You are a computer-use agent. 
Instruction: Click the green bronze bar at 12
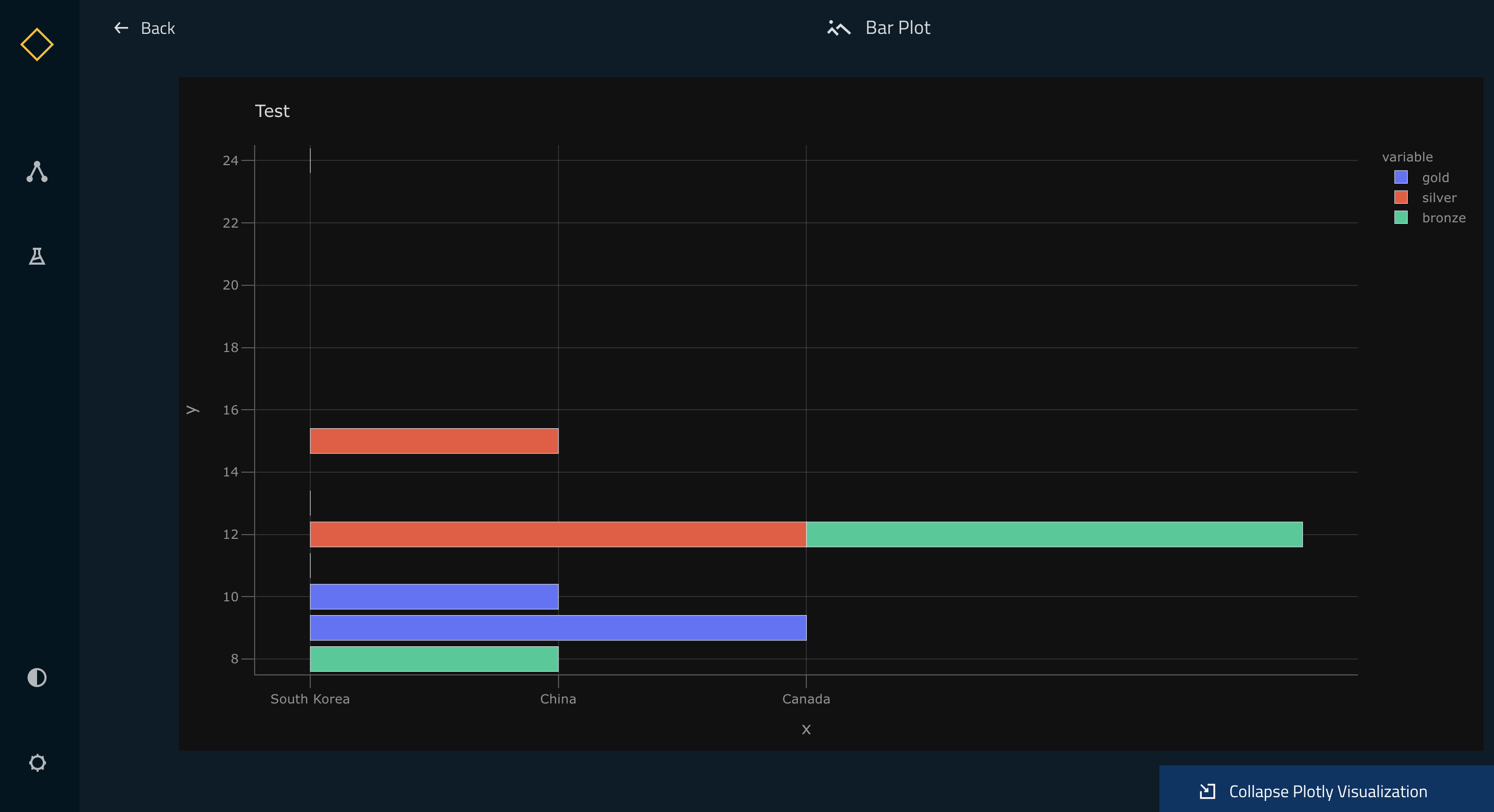[x=1055, y=534]
